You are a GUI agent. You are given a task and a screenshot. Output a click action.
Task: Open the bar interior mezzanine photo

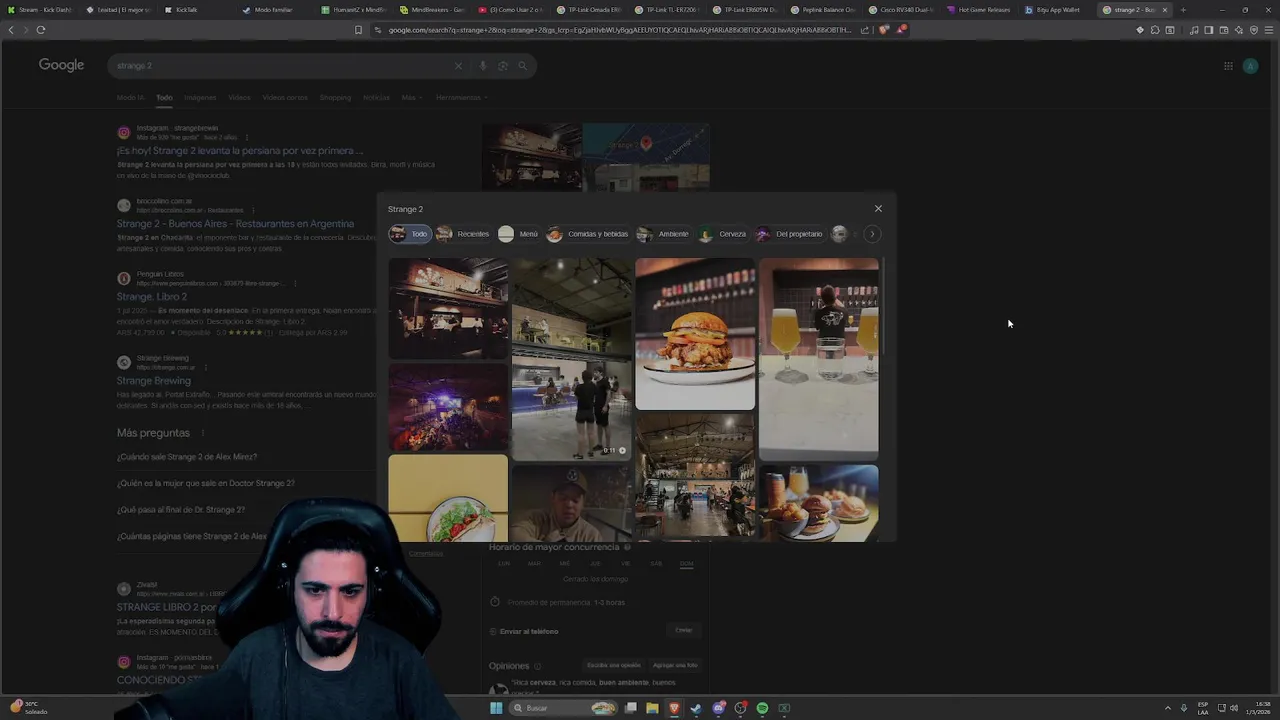(x=448, y=308)
